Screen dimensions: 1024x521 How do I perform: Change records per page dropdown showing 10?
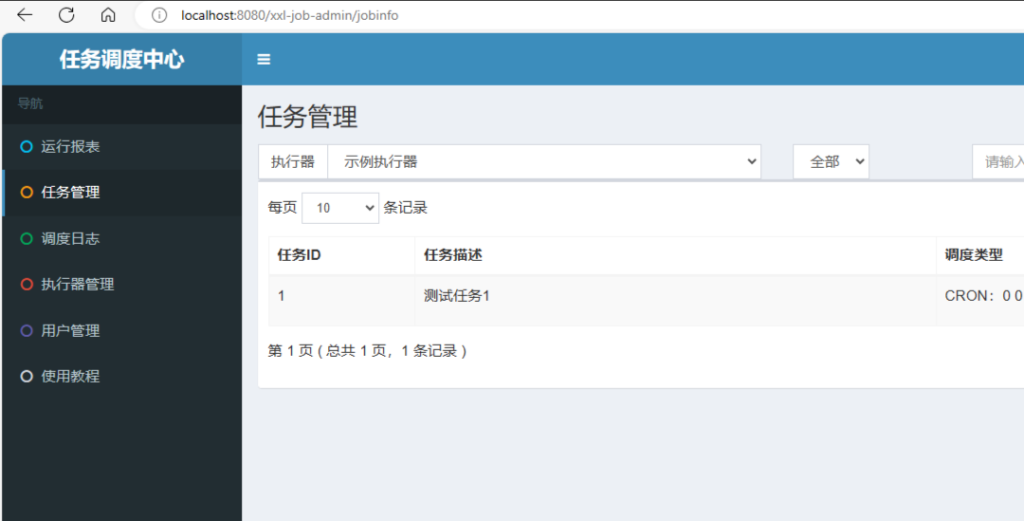coord(340,208)
